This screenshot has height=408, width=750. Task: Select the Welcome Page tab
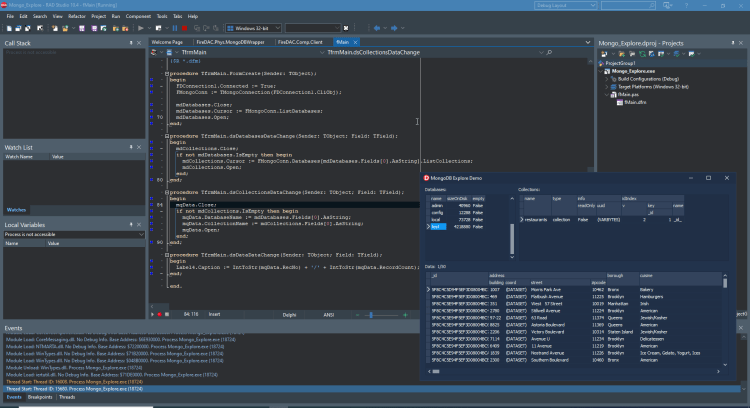point(167,42)
